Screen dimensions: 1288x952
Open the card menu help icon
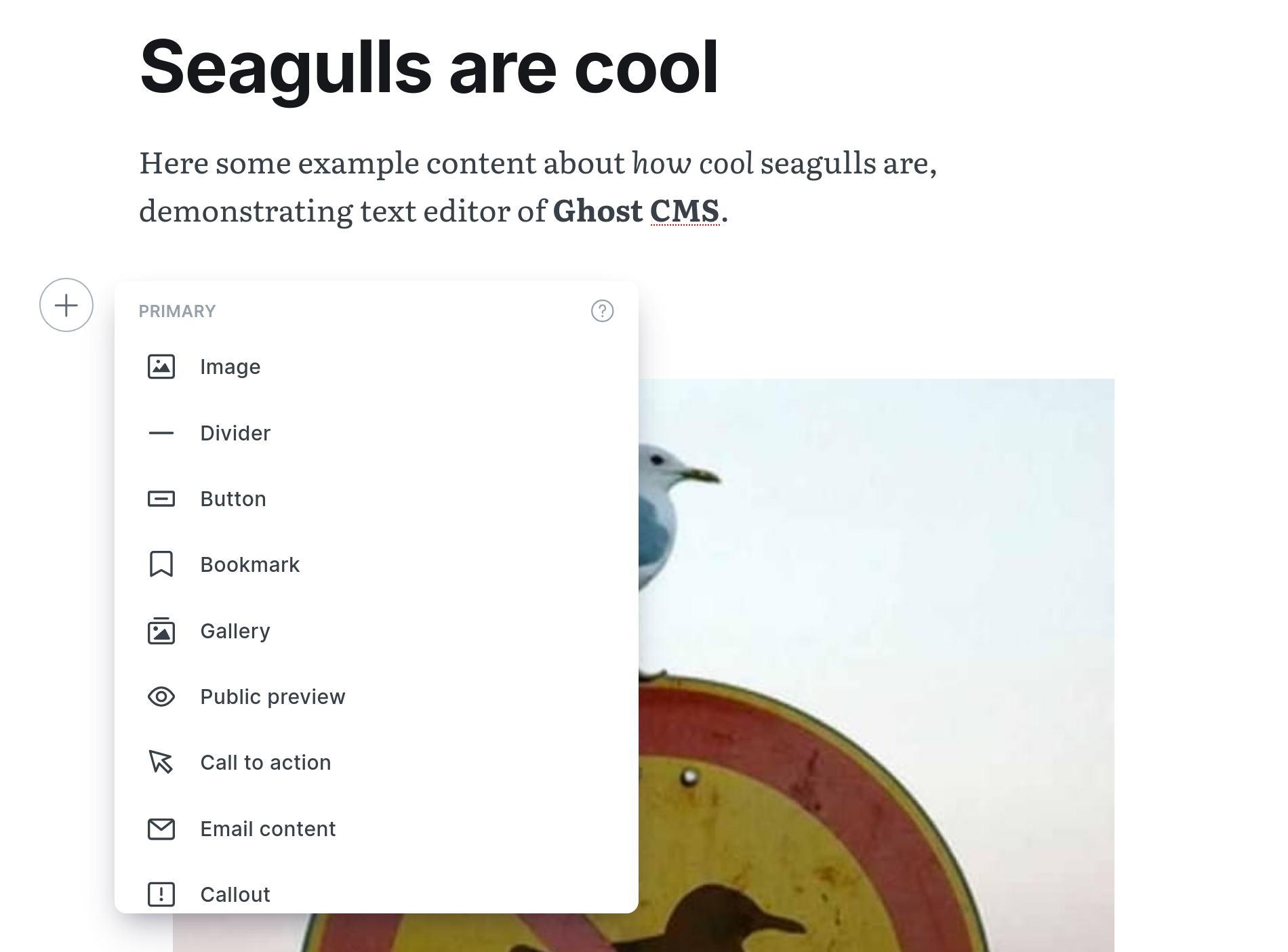[x=602, y=311]
